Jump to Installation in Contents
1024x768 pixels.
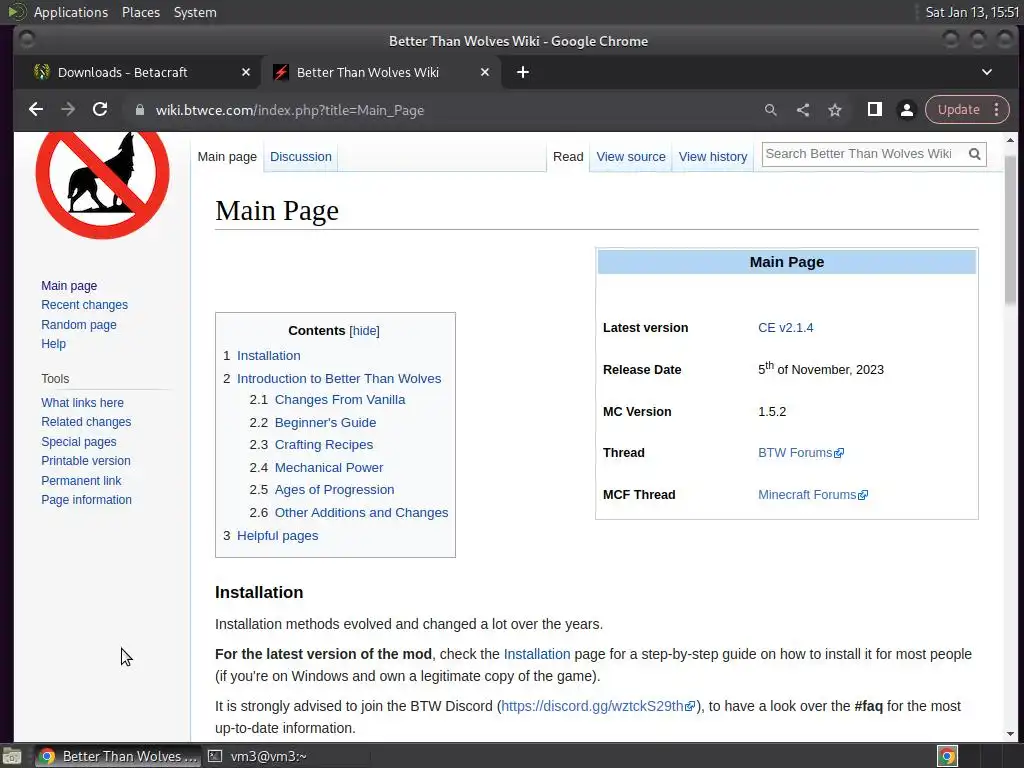[x=268, y=356]
